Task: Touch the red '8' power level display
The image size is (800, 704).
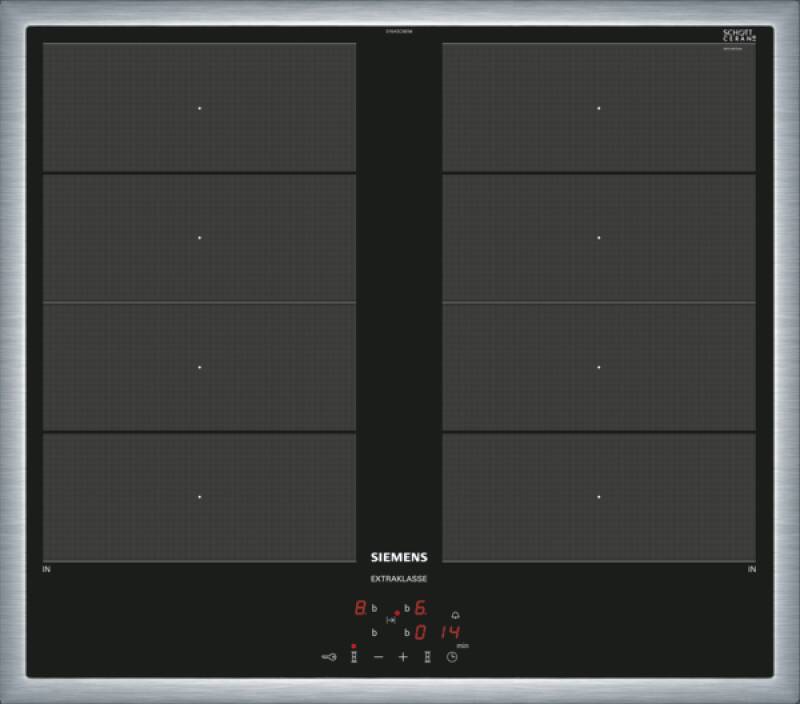Action: (x=360, y=608)
